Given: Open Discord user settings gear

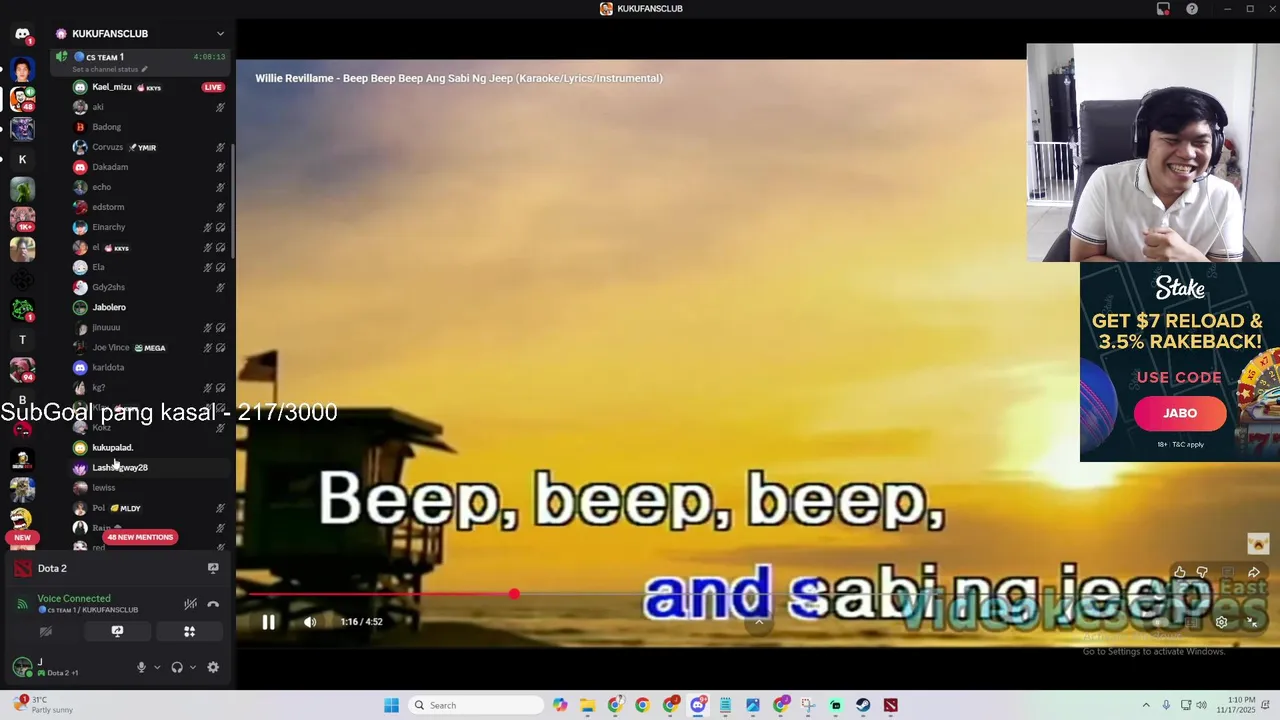Looking at the screenshot, I should click(x=213, y=667).
